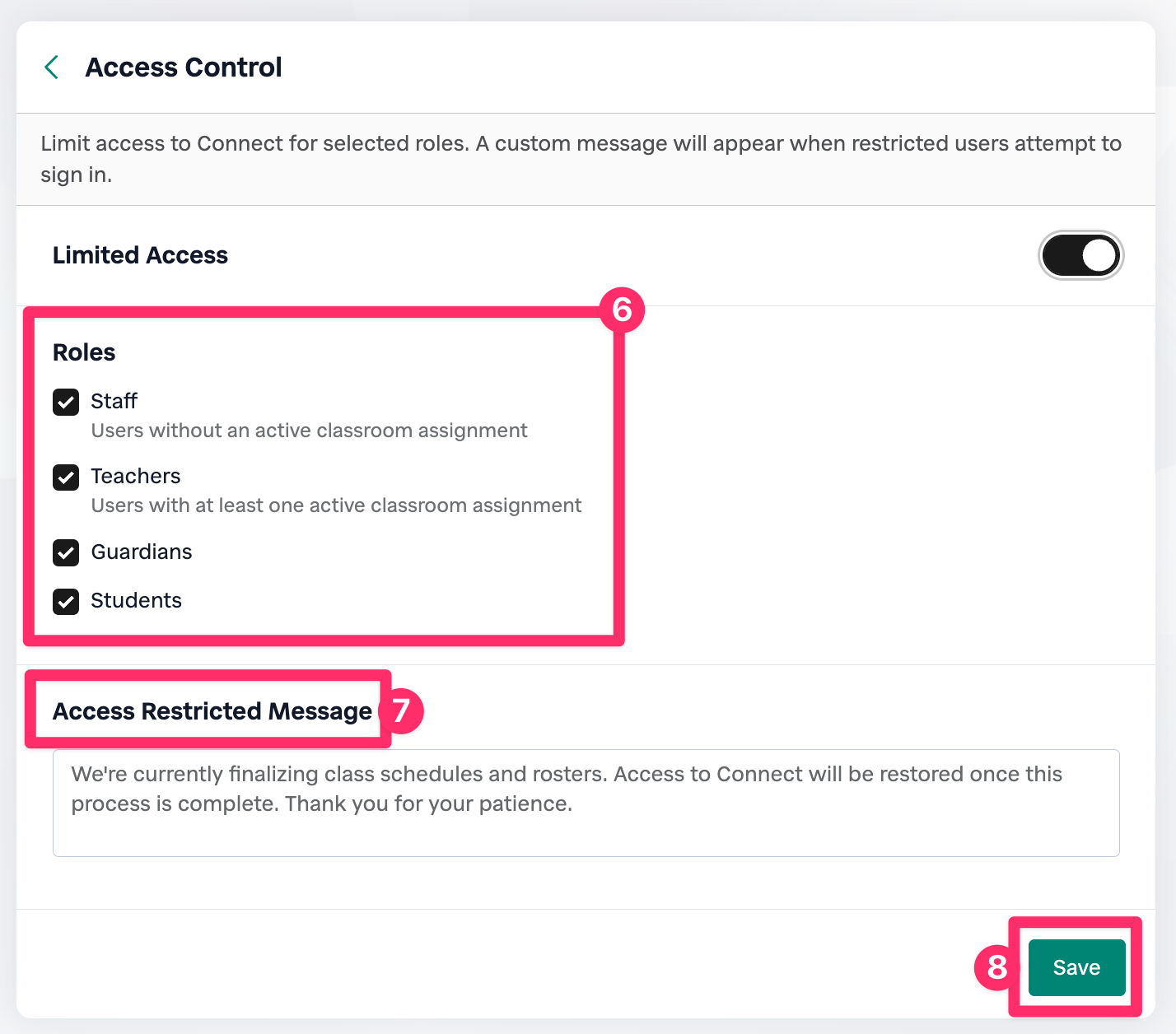Click the number 6 annotation badge
The image size is (1176, 1034).
[622, 310]
